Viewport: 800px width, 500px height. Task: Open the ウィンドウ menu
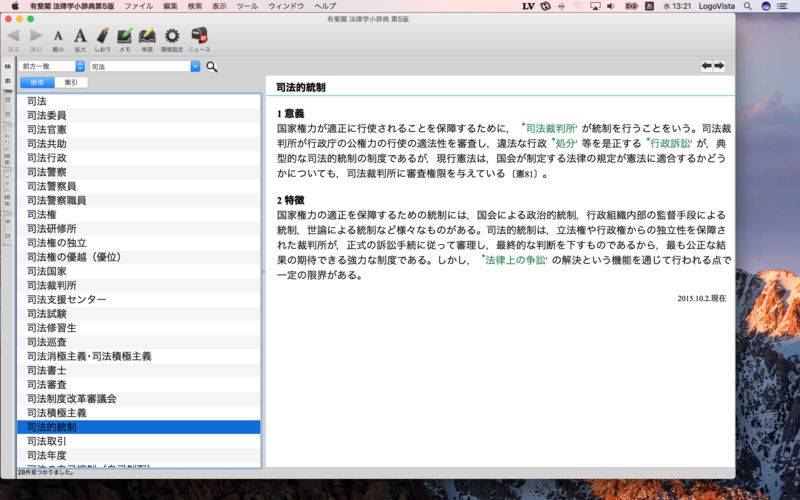click(286, 6)
